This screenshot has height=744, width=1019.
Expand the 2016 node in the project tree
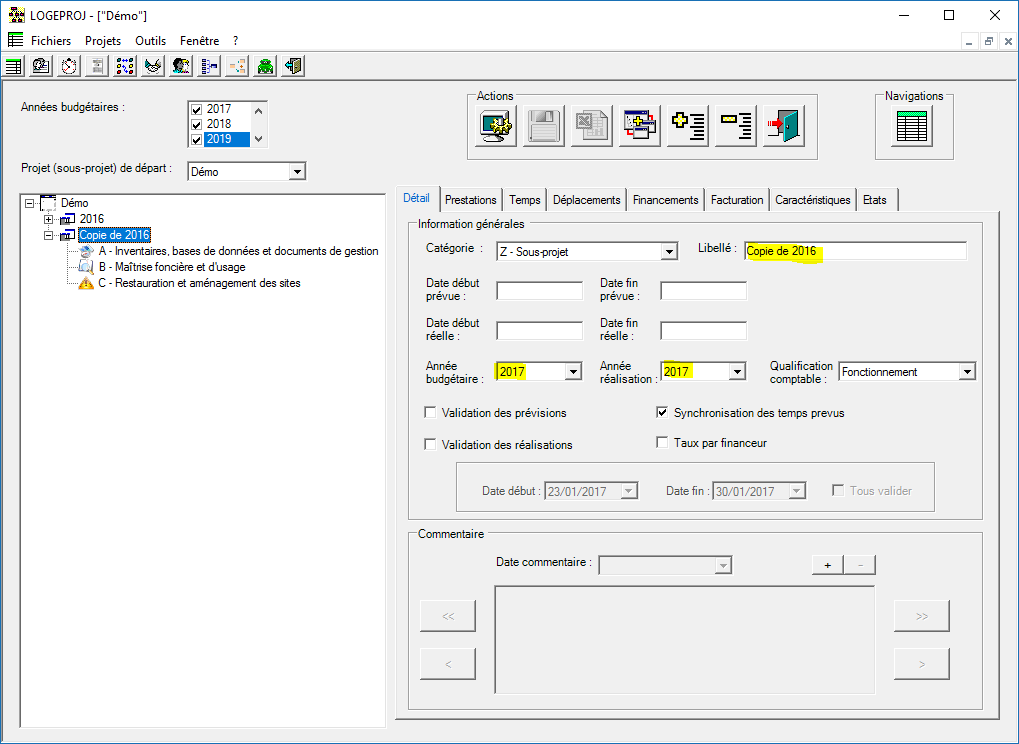(49, 219)
